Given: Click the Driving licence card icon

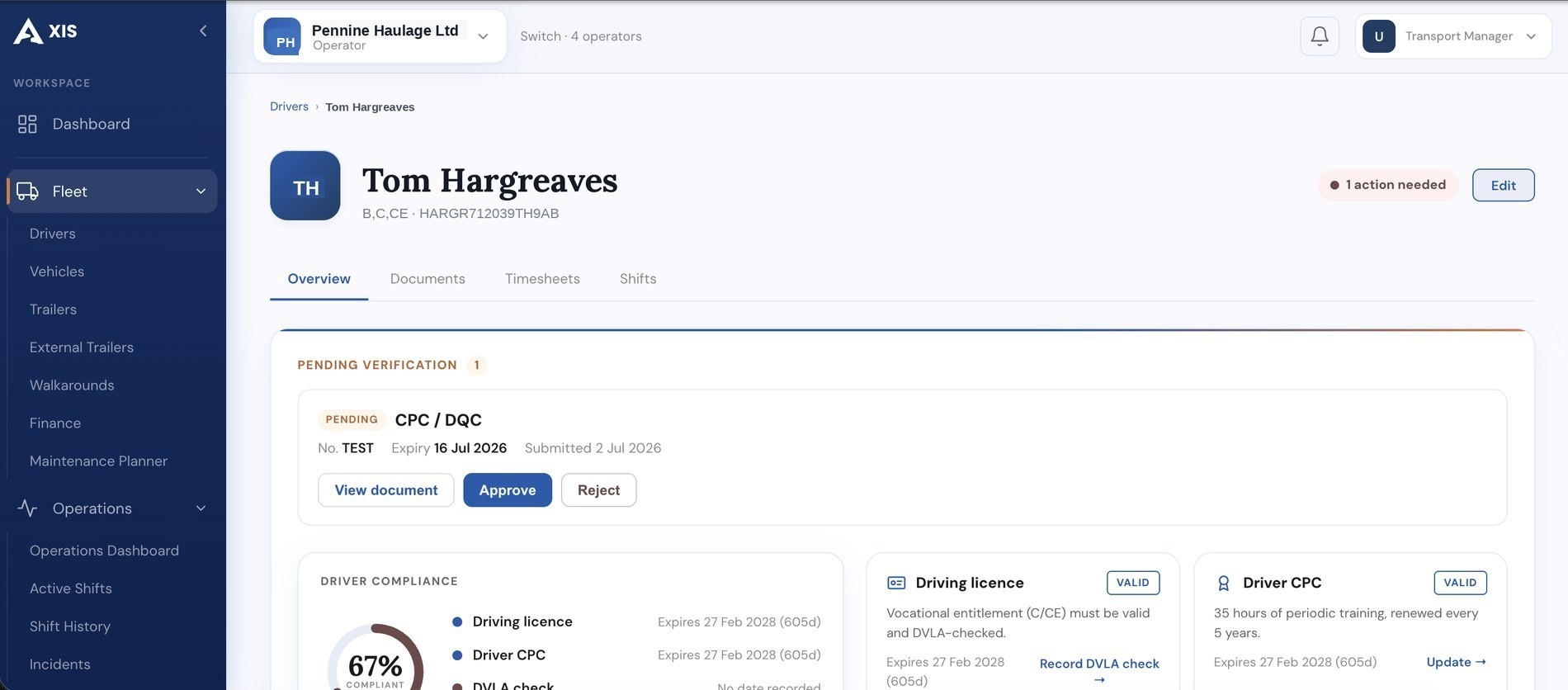Looking at the screenshot, I should click(x=896, y=583).
